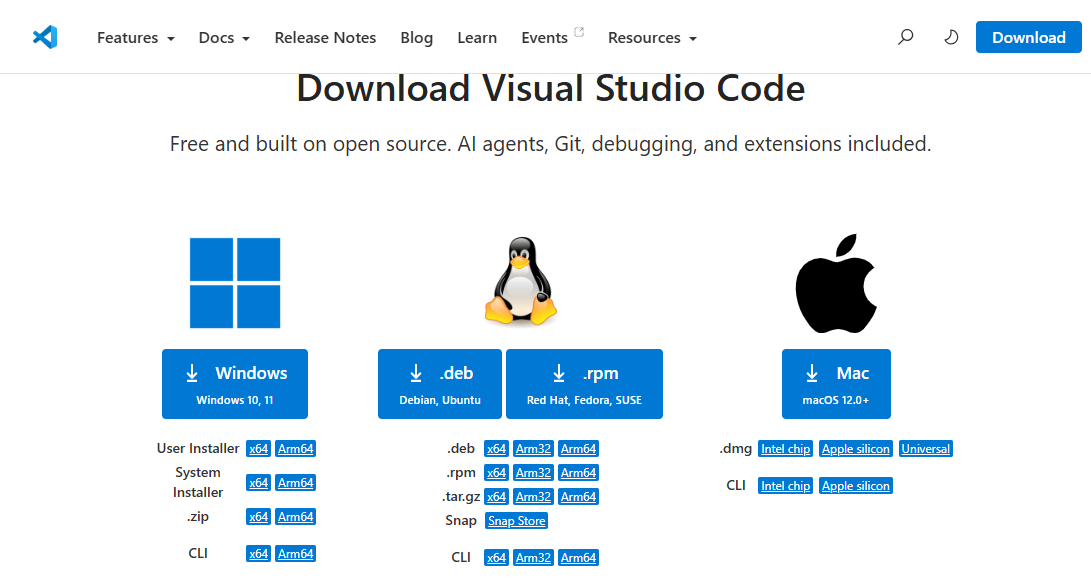Select Universal Mac .dmg build
This screenshot has height=587, width=1091.
925,449
